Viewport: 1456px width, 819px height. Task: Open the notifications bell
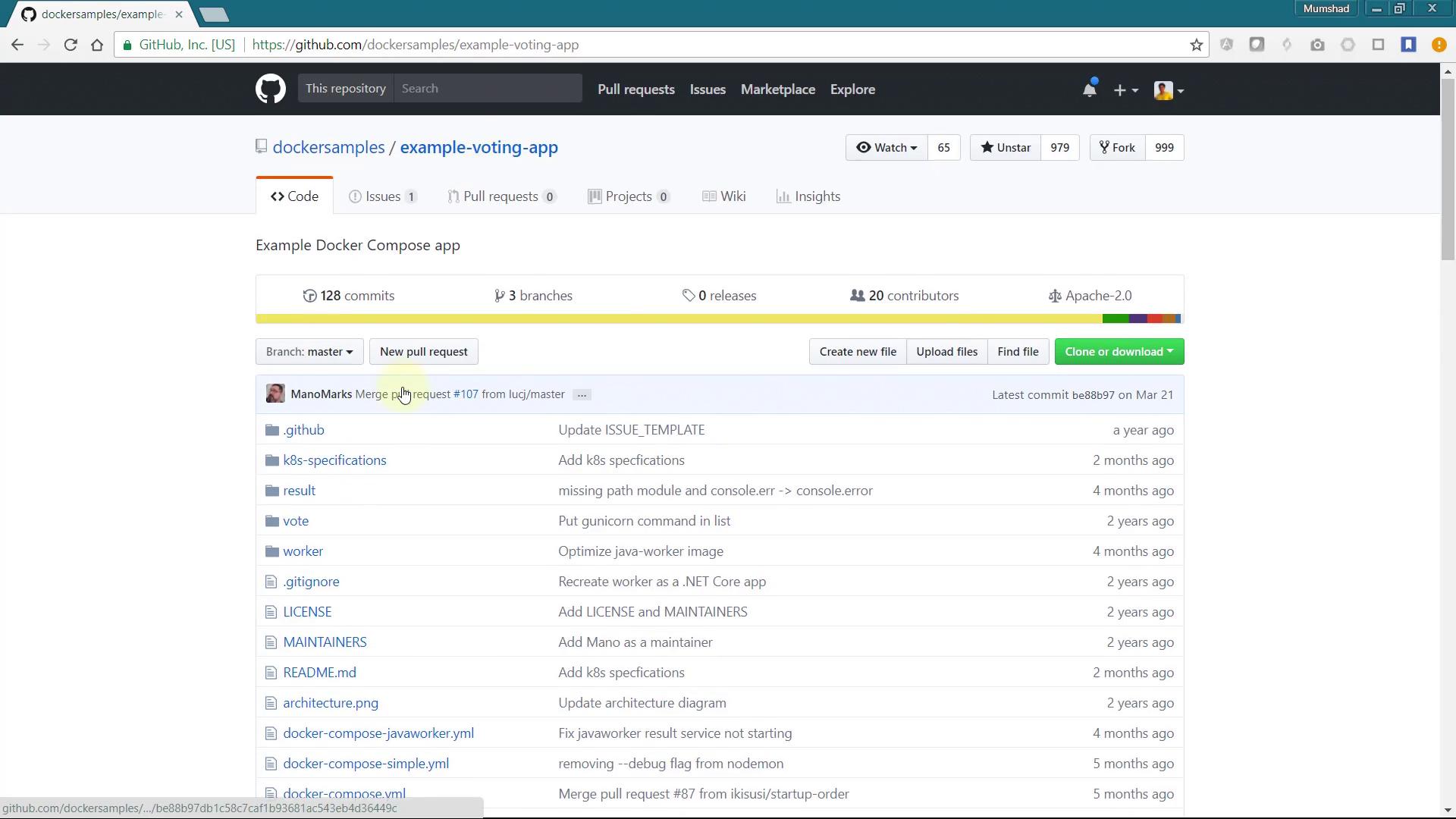(x=1089, y=89)
